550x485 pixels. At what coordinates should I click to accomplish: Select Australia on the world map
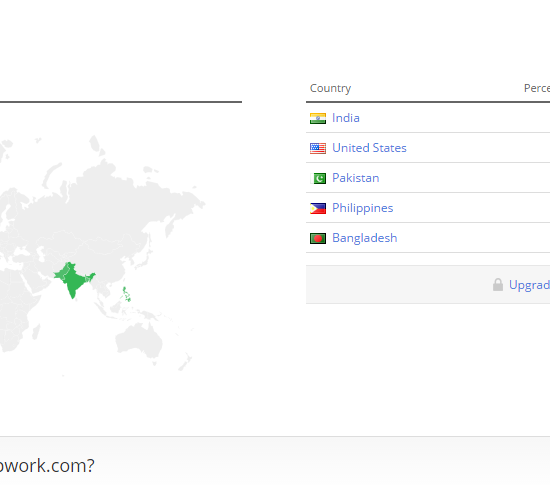point(139,342)
